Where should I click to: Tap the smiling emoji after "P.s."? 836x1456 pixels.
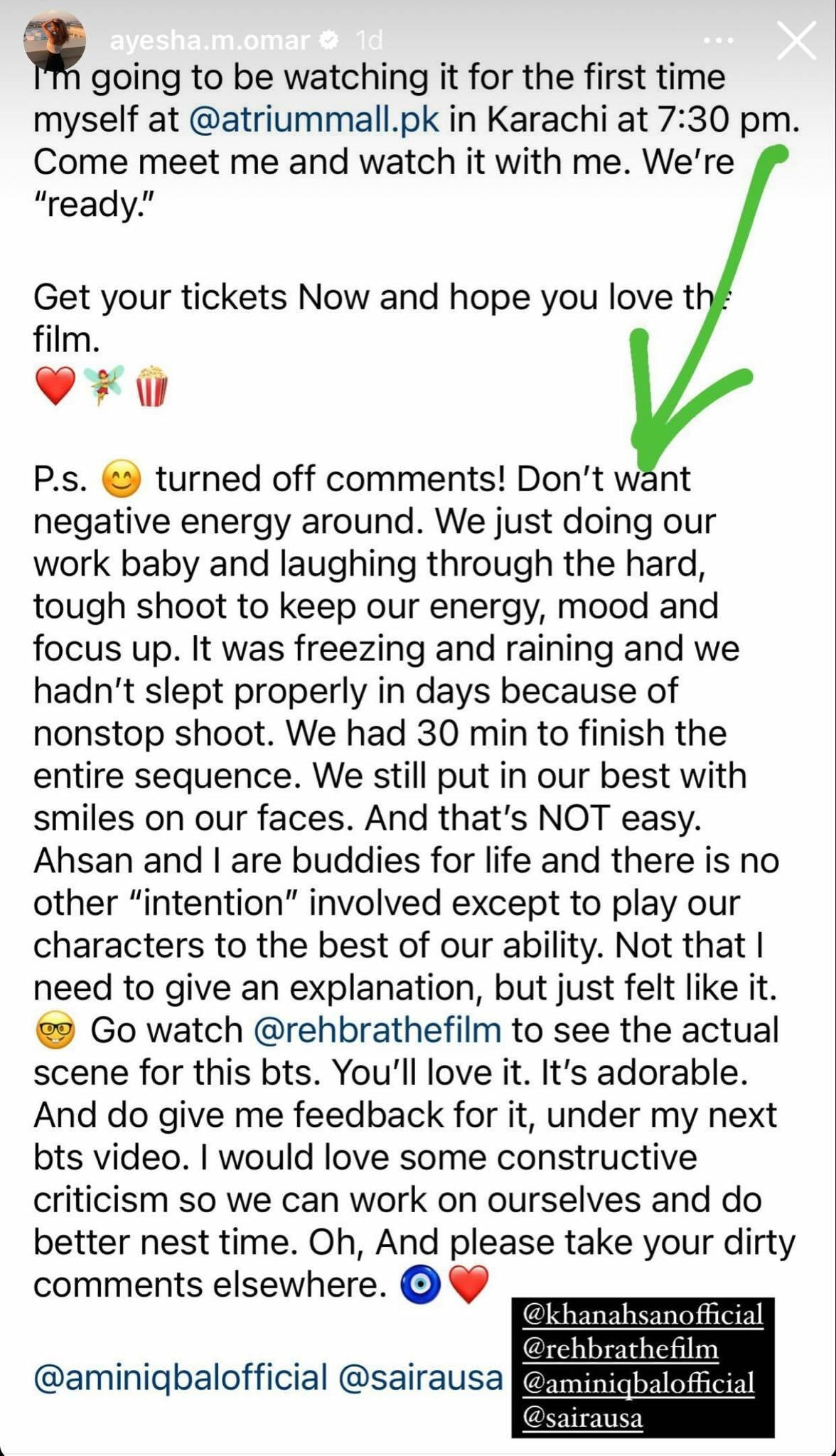(122, 478)
